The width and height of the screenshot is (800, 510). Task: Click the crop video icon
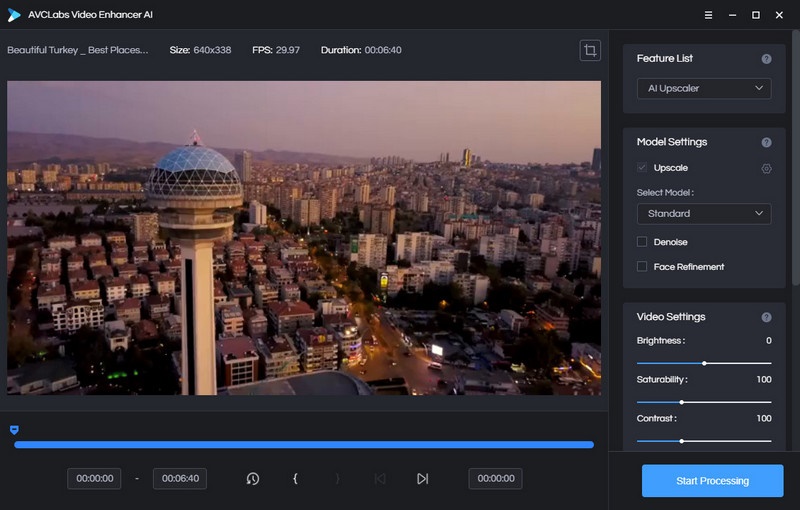click(x=590, y=50)
